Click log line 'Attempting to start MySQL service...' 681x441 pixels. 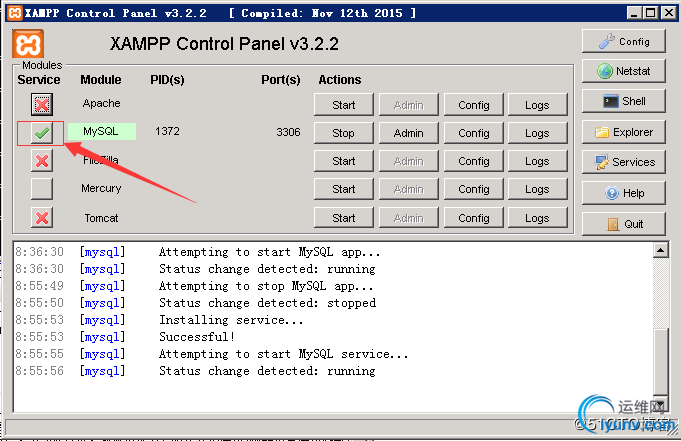tap(284, 354)
